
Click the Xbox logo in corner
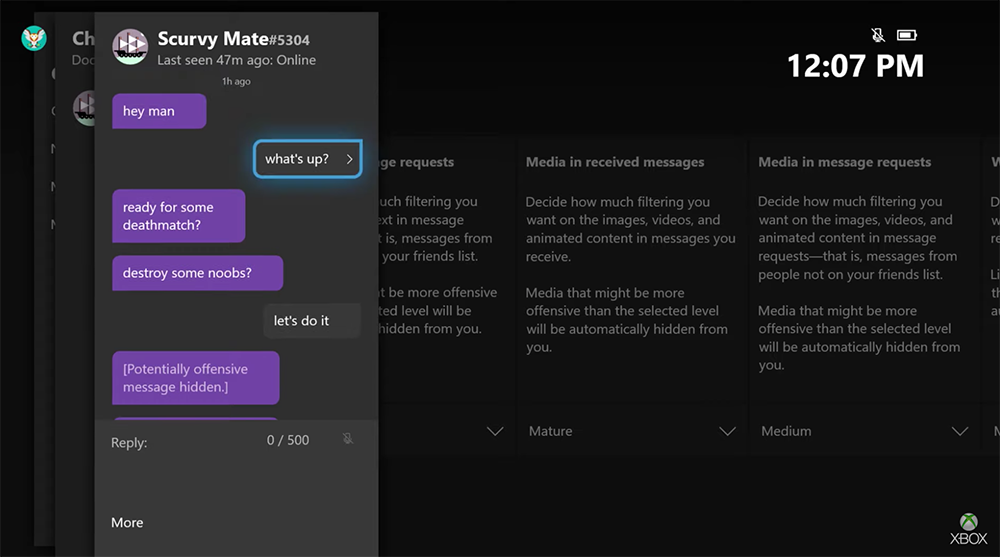coord(968,529)
